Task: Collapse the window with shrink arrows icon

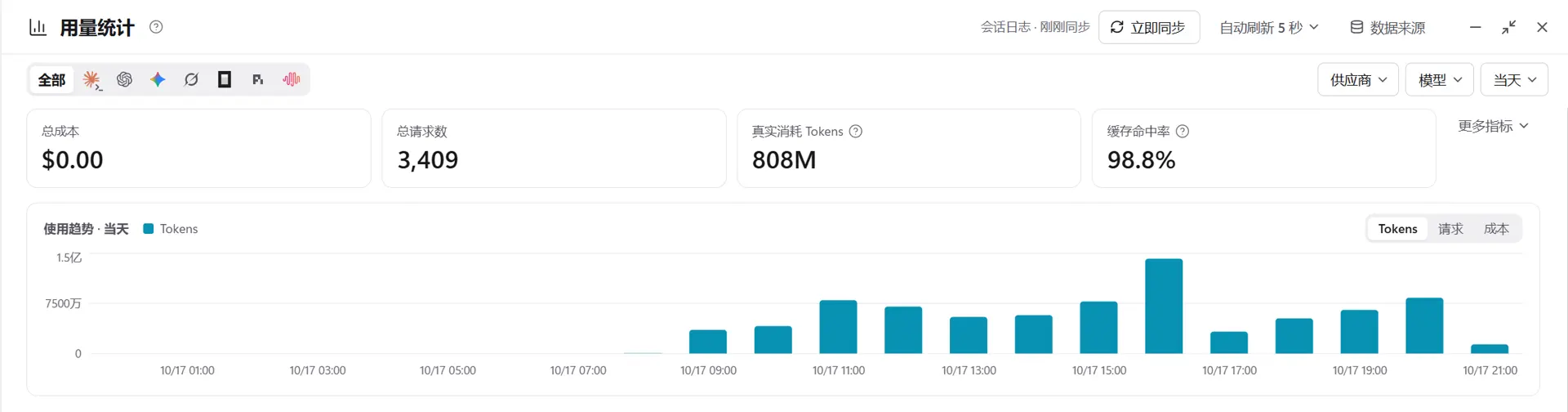Action: pyautogui.click(x=1508, y=27)
